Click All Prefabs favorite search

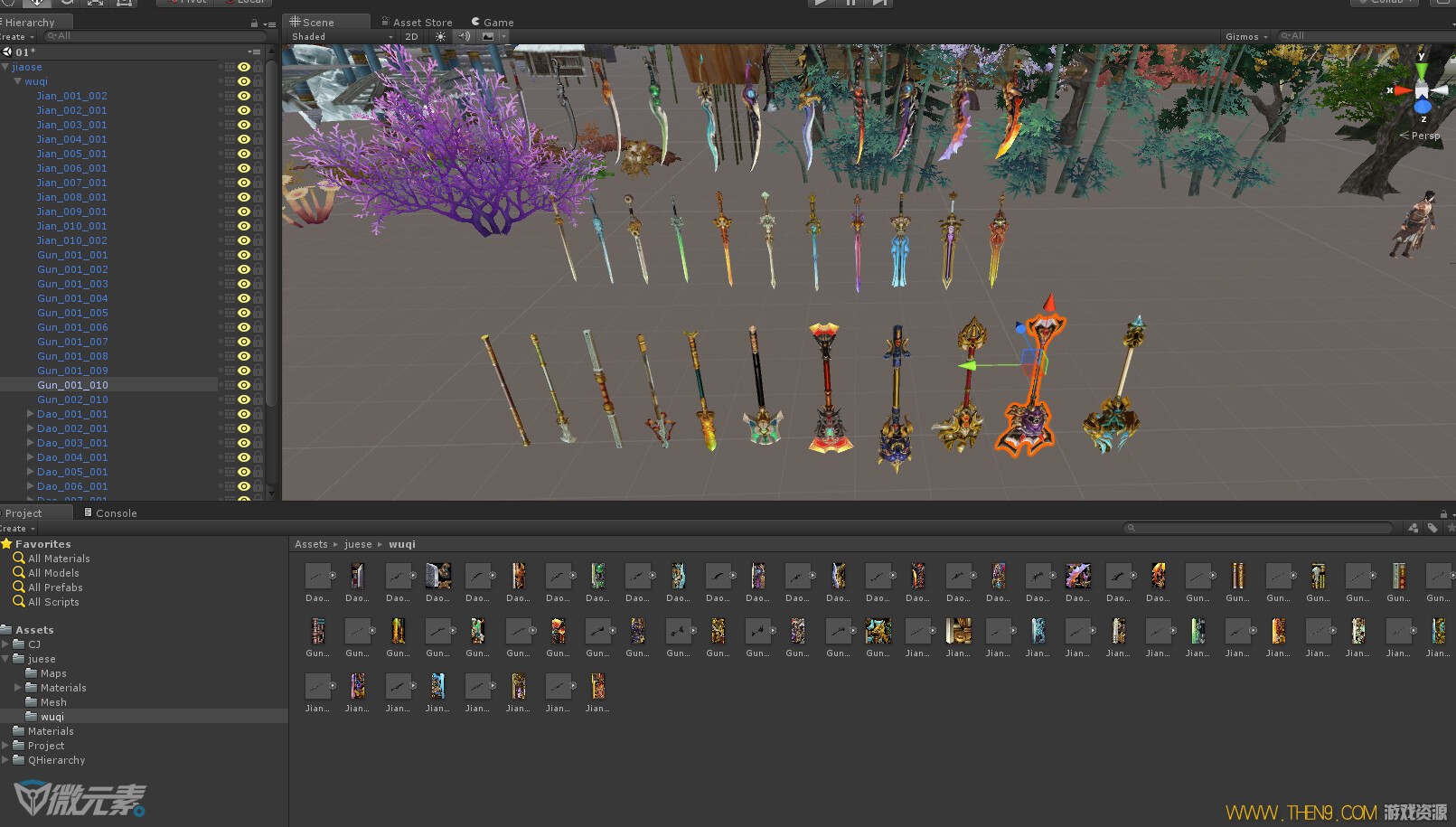pos(54,587)
